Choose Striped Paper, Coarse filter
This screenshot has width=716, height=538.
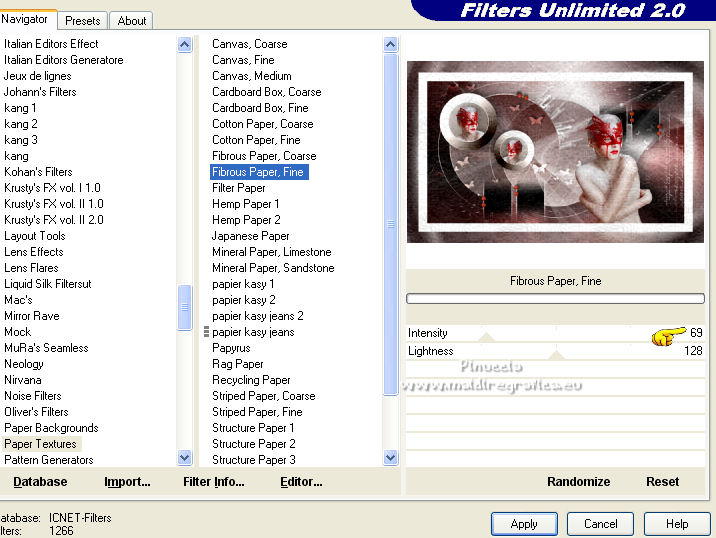click(263, 396)
